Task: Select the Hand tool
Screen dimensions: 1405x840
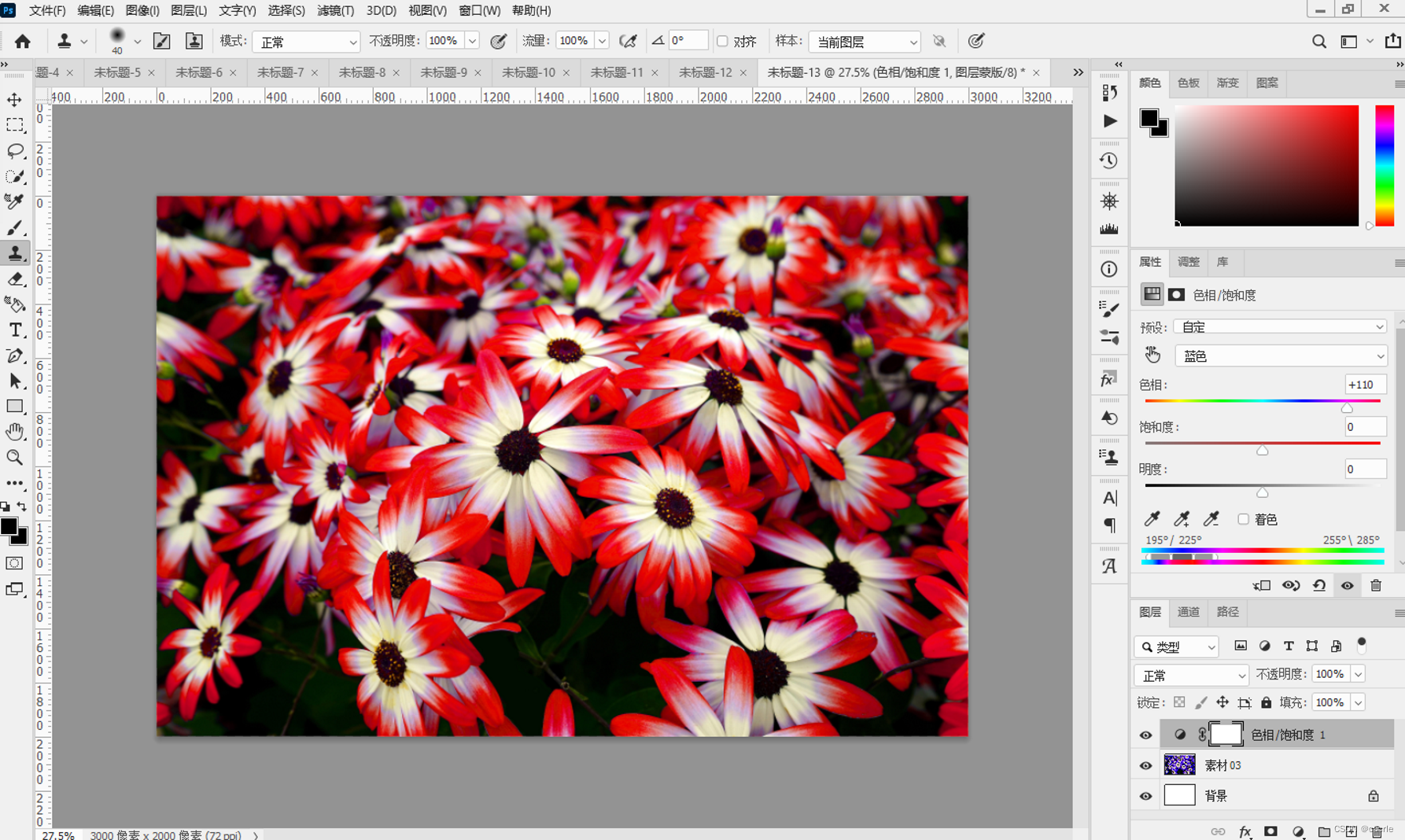Action: tap(15, 432)
